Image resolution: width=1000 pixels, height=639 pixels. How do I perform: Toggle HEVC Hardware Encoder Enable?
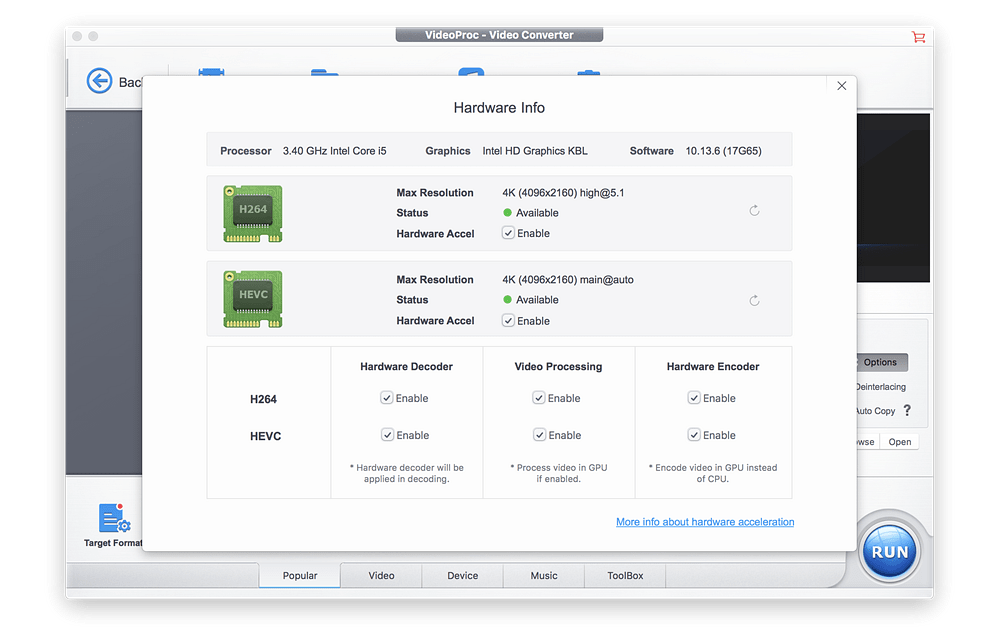694,435
